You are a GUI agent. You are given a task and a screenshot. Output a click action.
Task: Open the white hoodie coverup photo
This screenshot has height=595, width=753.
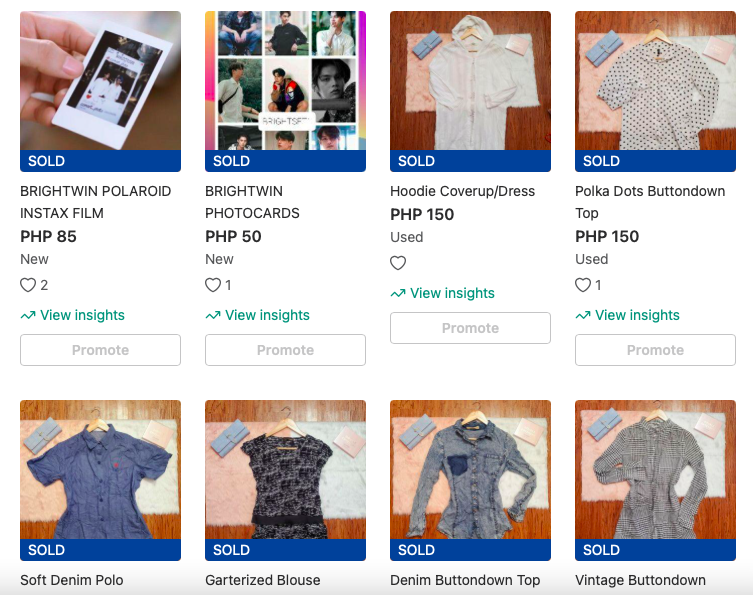tap(470, 80)
